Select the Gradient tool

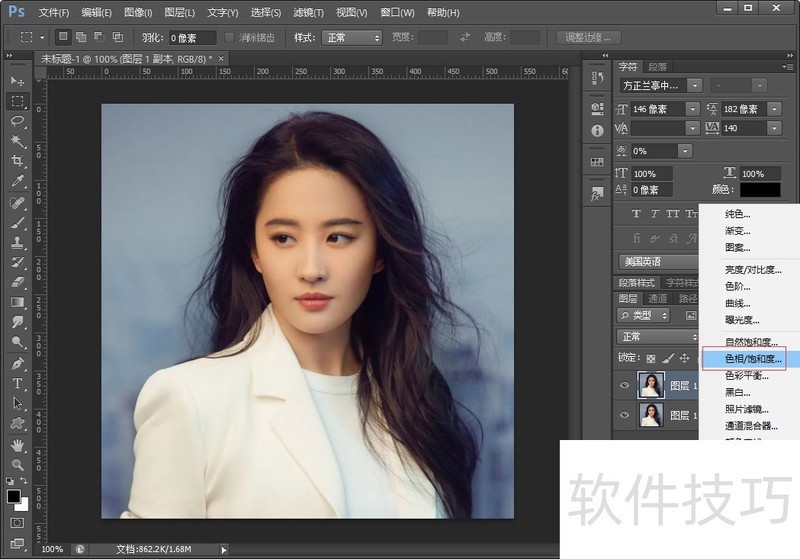click(x=17, y=302)
